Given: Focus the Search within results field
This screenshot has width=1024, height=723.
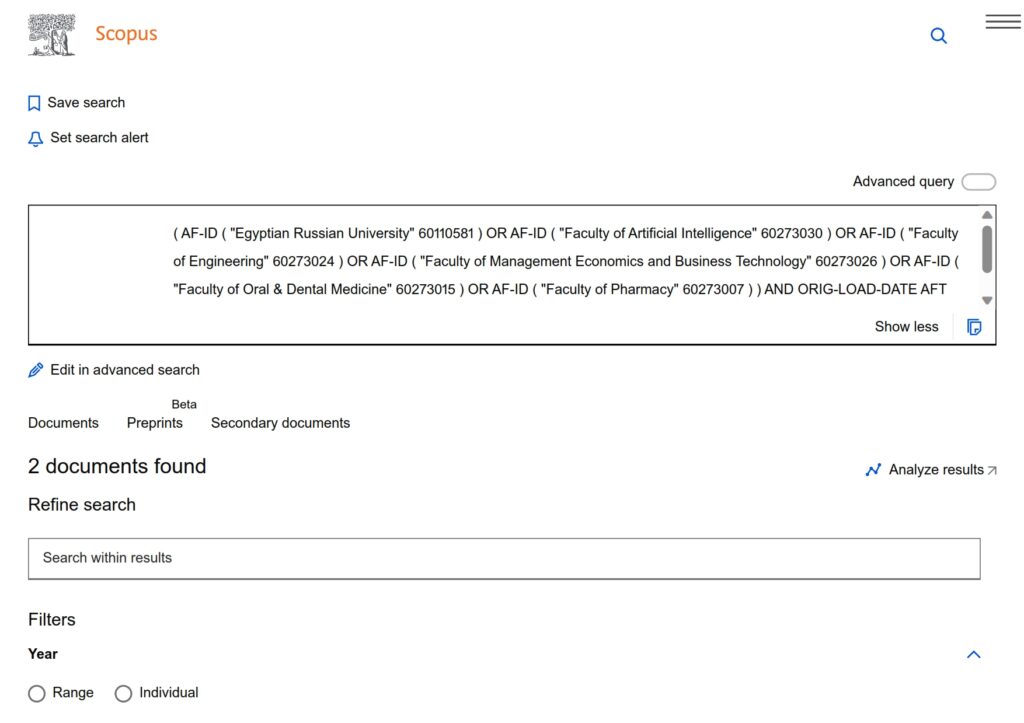Looking at the screenshot, I should tap(504, 558).
